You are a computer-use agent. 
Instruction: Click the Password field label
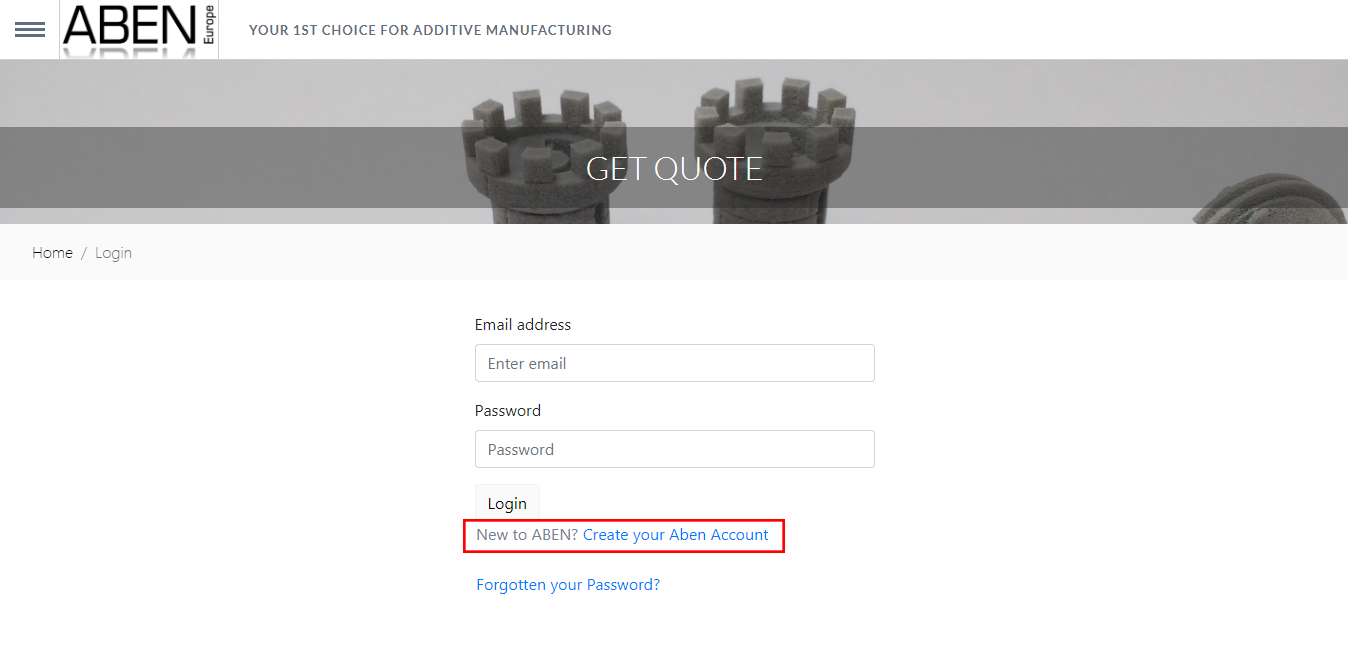click(x=508, y=411)
